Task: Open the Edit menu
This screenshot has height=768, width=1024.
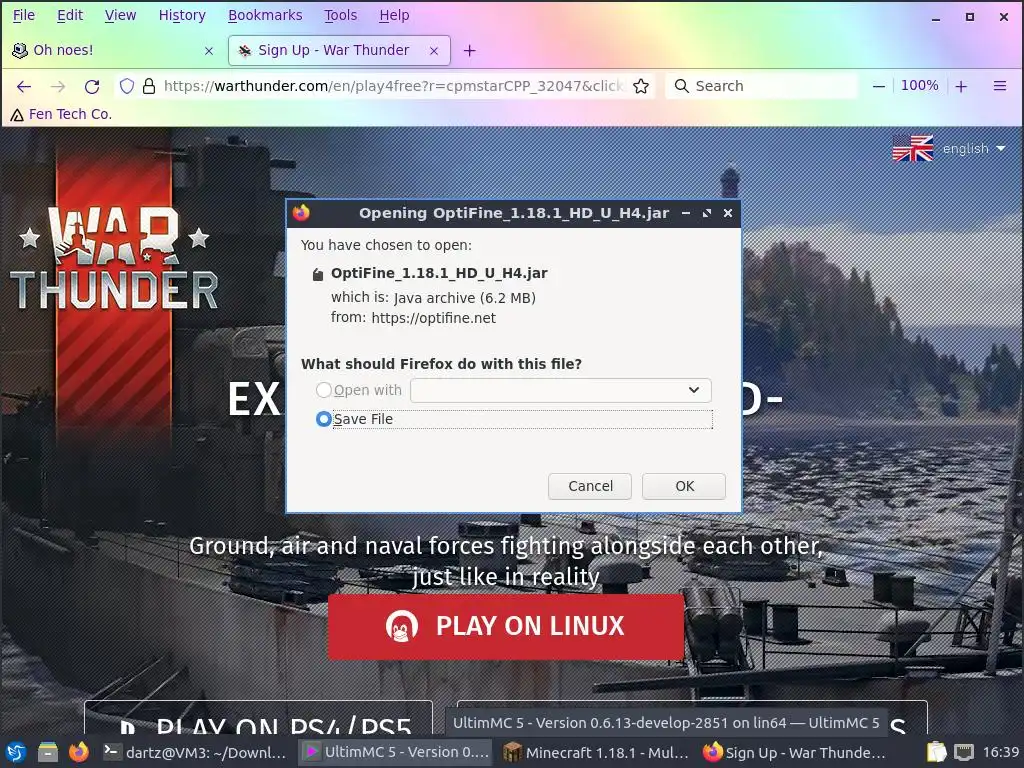Action: 70,15
